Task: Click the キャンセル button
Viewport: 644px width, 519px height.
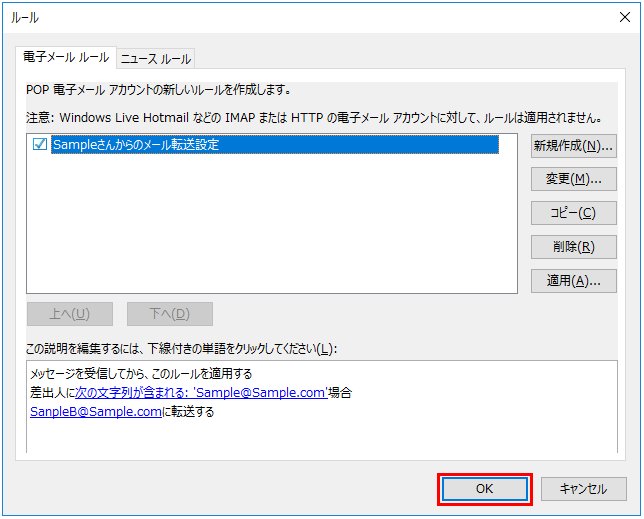Action: [584, 489]
